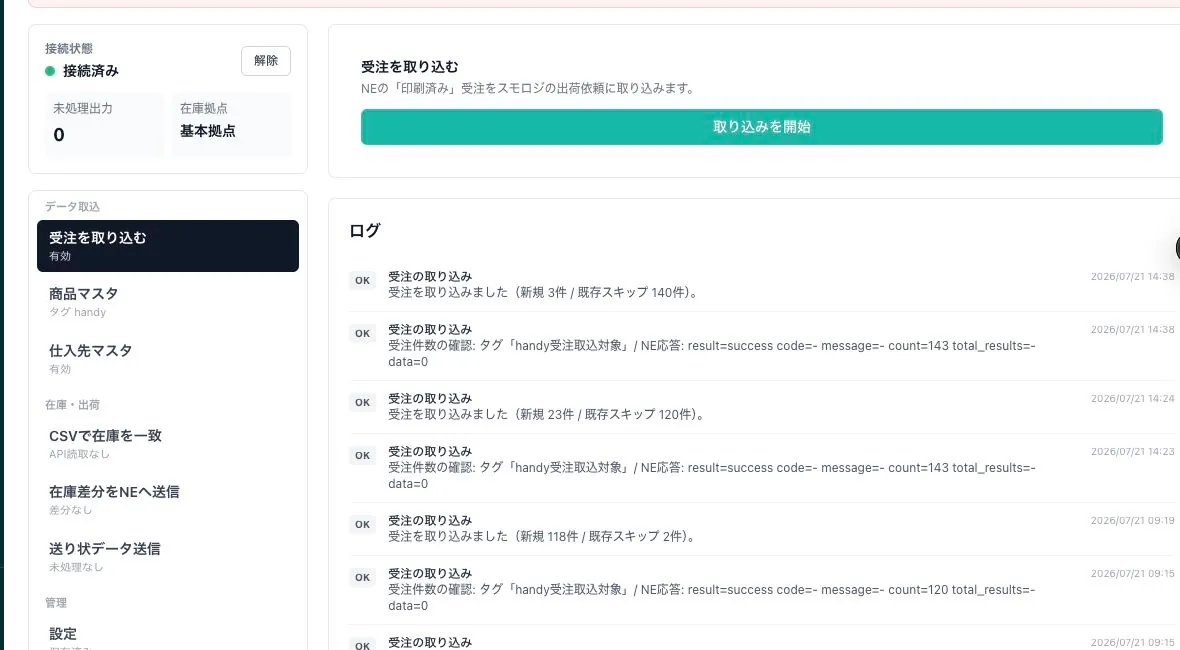Click timestamp 2026/07/21 14:23
The width and height of the screenshot is (1180, 650).
coord(1133,451)
